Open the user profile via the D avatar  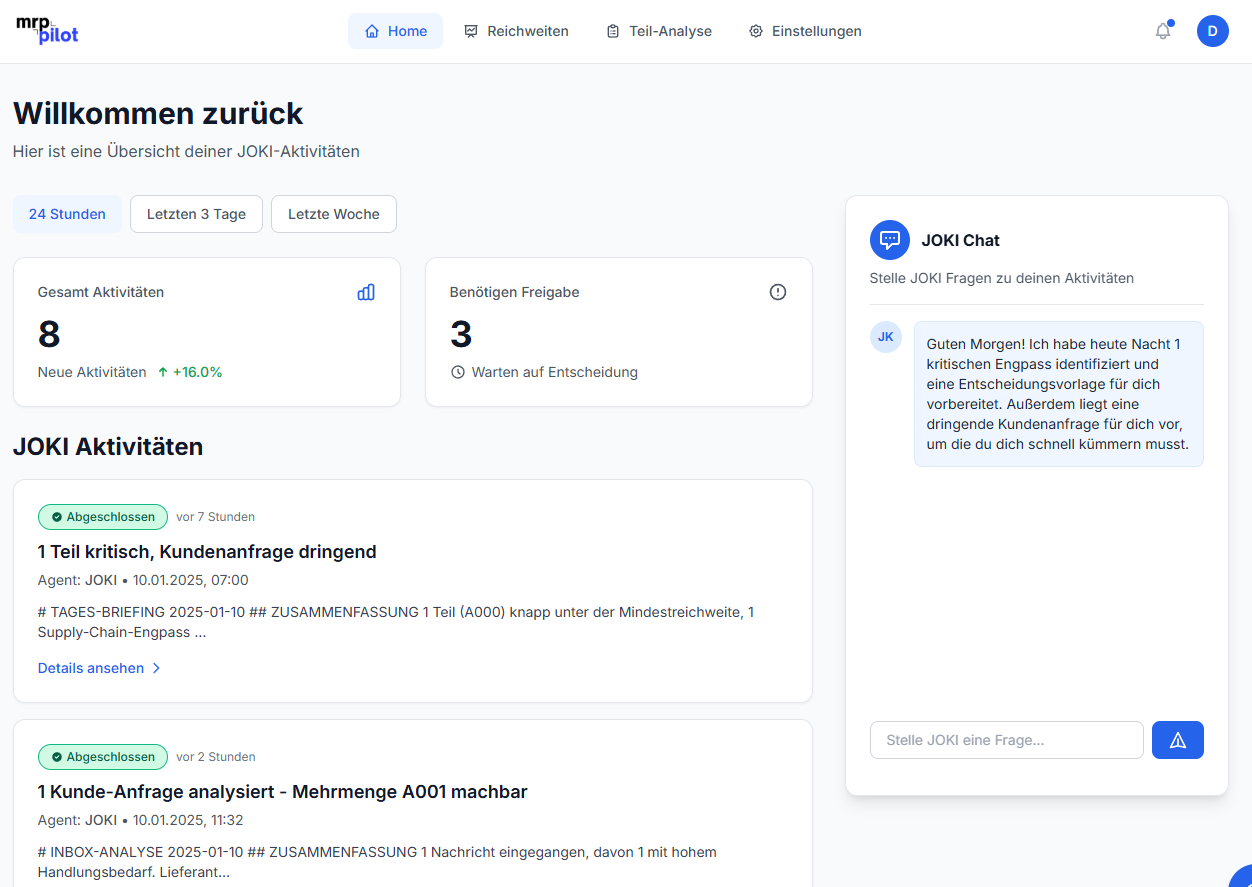[x=1212, y=31]
